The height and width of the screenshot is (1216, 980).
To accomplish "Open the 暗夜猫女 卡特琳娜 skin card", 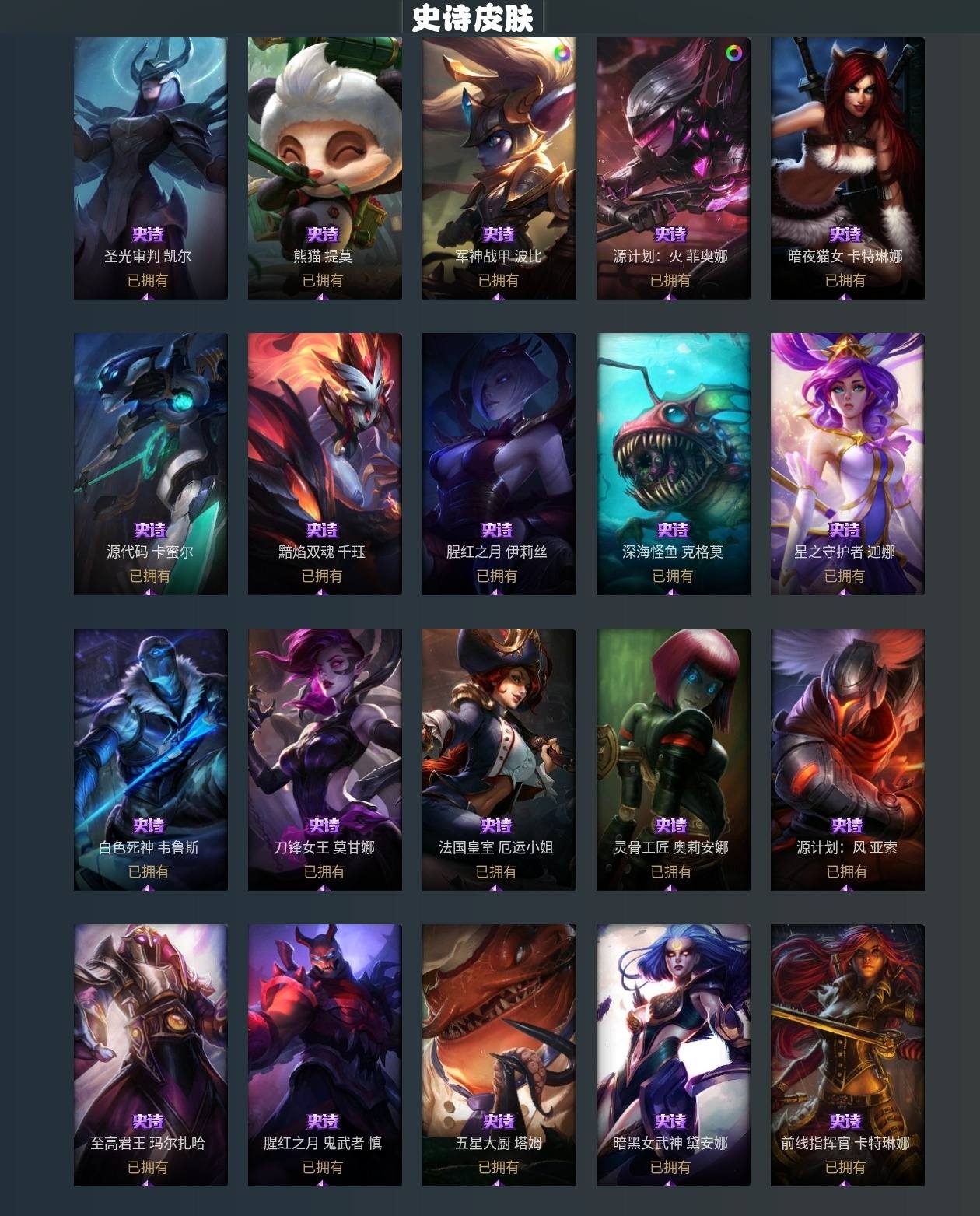I will pyautogui.click(x=848, y=168).
